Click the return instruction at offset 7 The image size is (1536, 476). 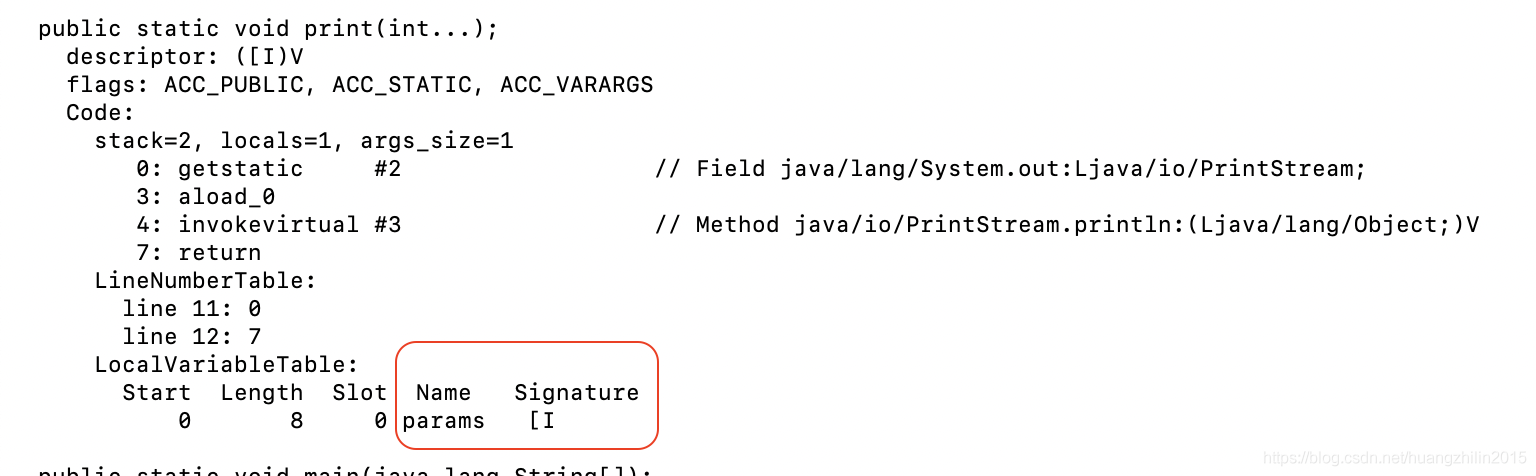[x=219, y=253]
